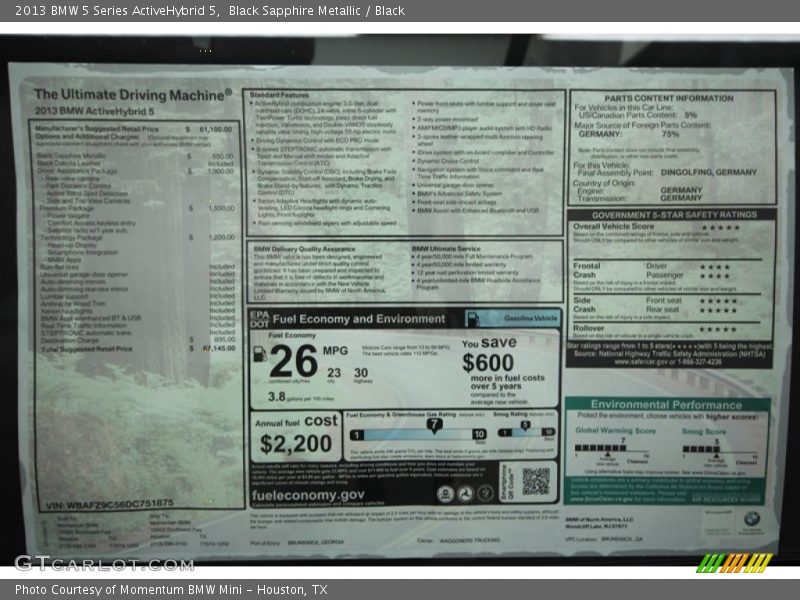Click 'BMW Ultimate Service' heading

446,248
